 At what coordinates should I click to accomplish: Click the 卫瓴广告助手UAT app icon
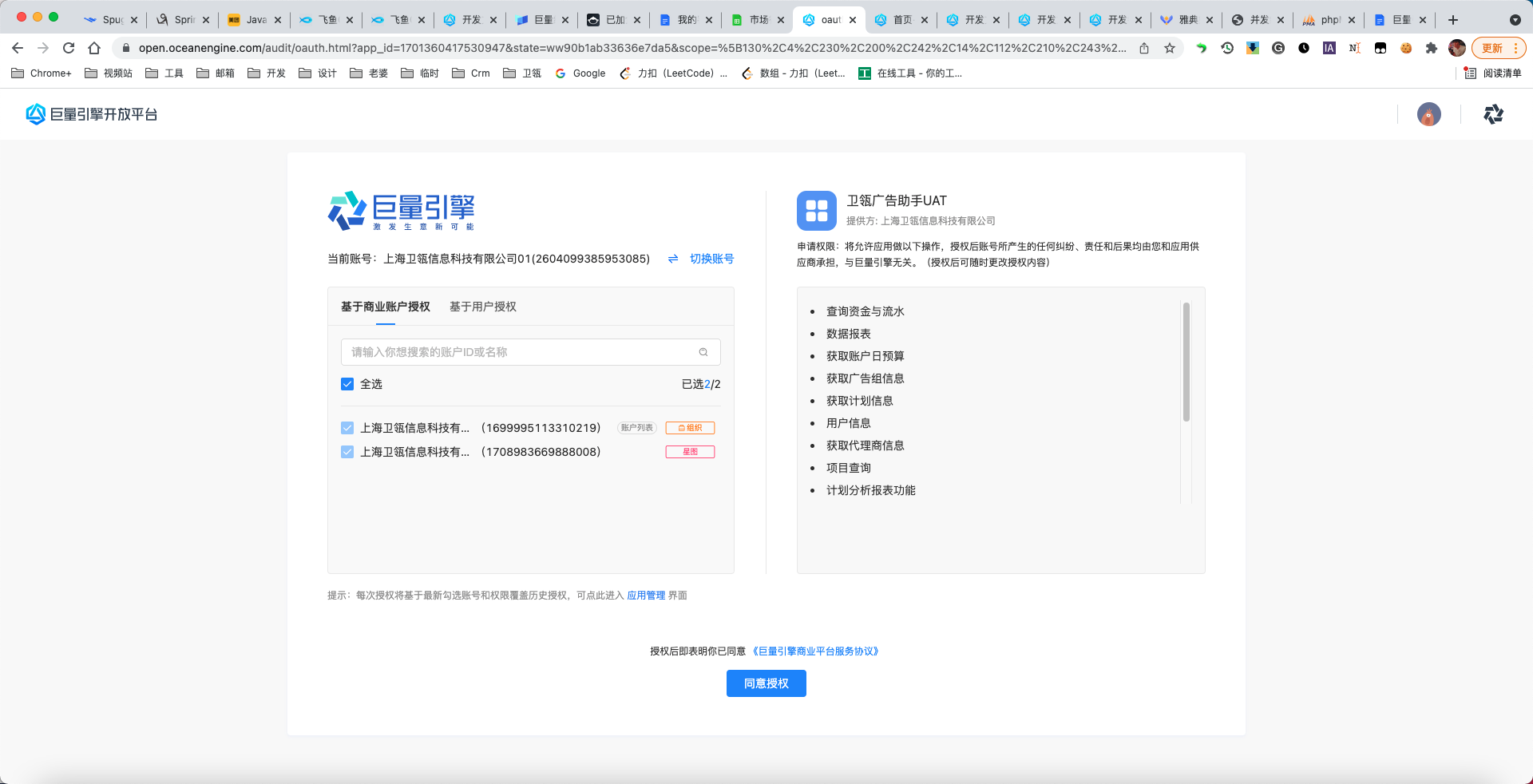click(816, 210)
